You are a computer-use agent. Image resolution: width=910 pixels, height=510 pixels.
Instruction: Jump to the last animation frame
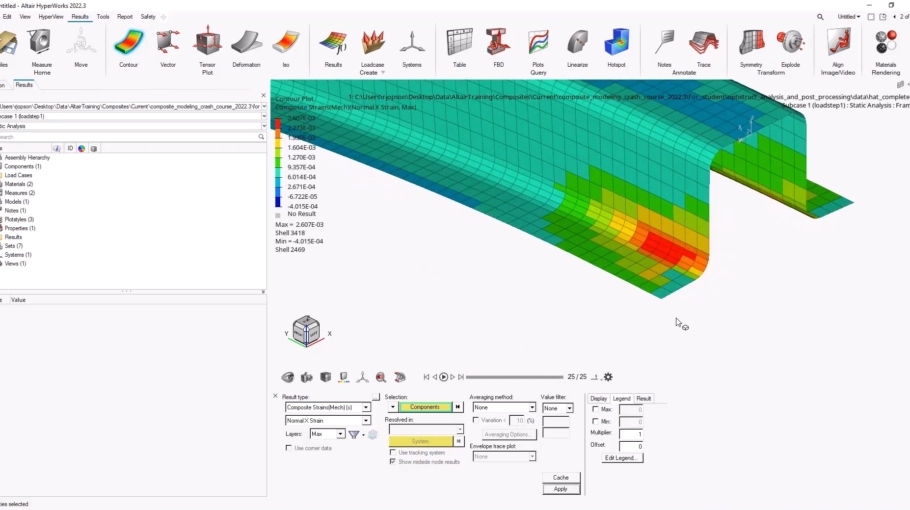pos(461,377)
